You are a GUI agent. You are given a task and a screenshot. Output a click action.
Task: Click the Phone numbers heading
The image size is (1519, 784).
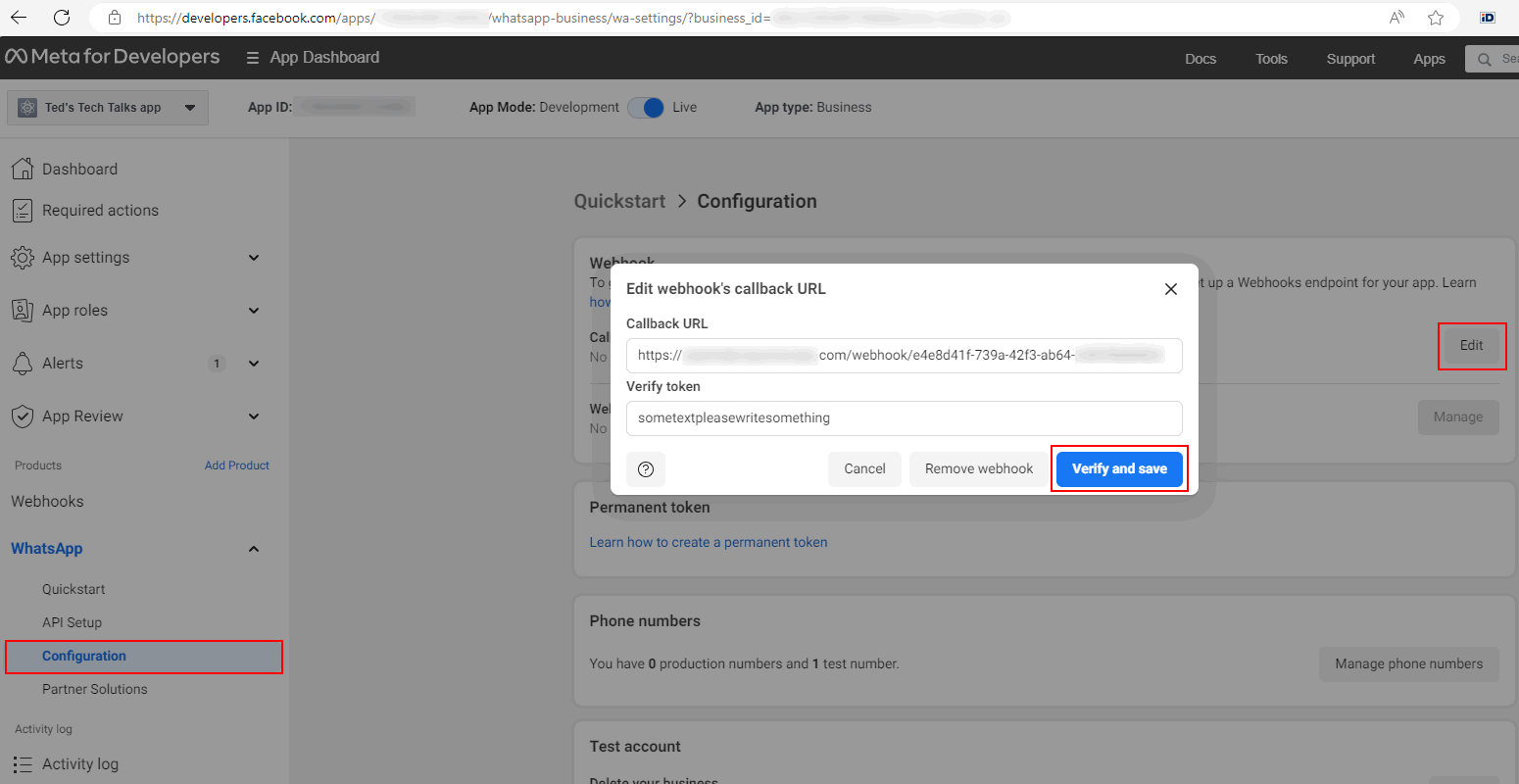coord(645,620)
